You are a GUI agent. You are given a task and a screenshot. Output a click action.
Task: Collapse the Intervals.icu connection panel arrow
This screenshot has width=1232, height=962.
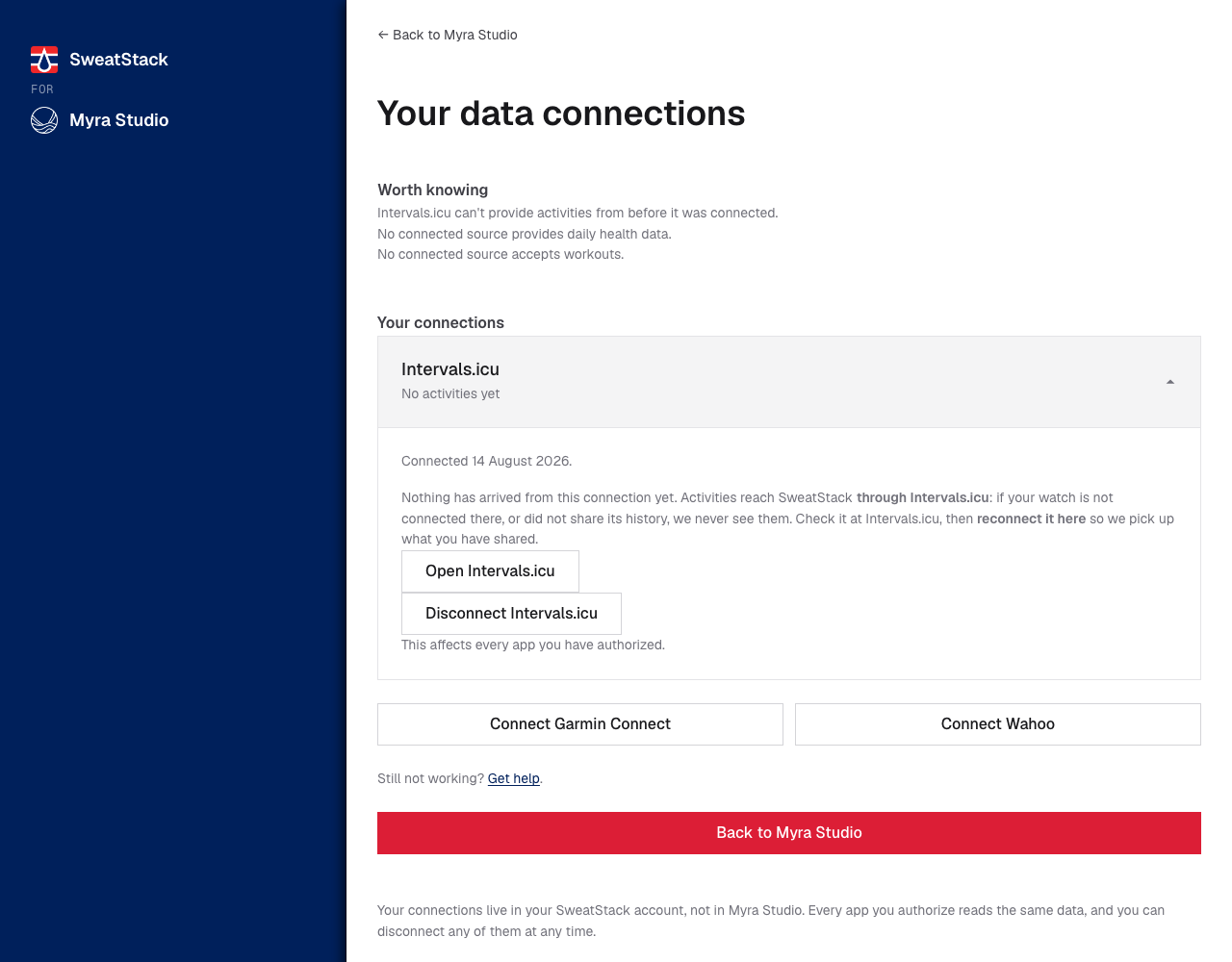pyautogui.click(x=1170, y=382)
